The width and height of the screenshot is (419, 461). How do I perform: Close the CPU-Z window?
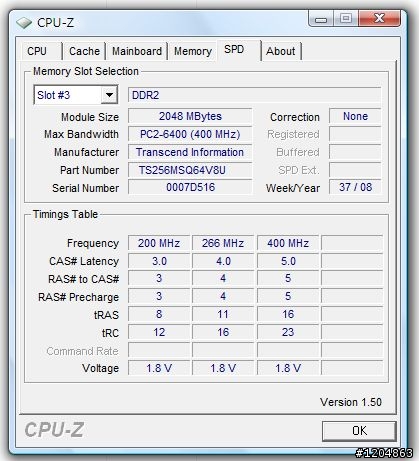point(379,19)
